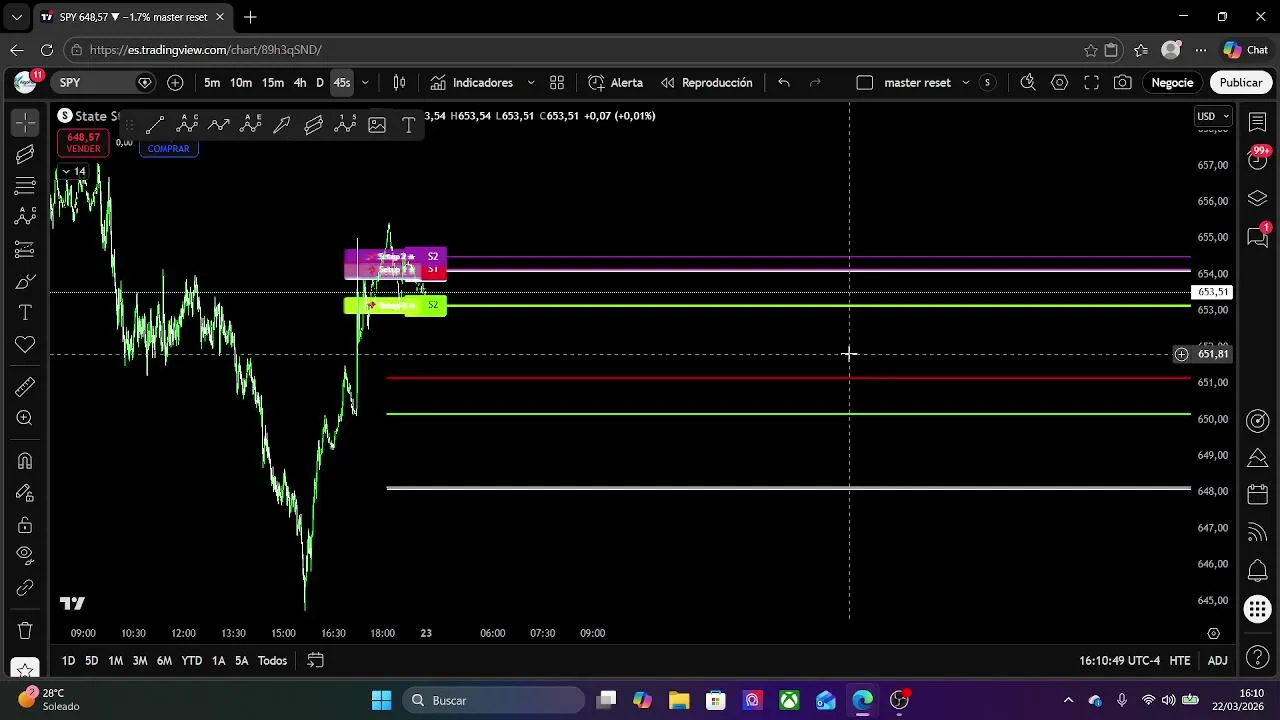Click the COMPRAR buy button
Viewport: 1280px width, 720px height.
168,149
